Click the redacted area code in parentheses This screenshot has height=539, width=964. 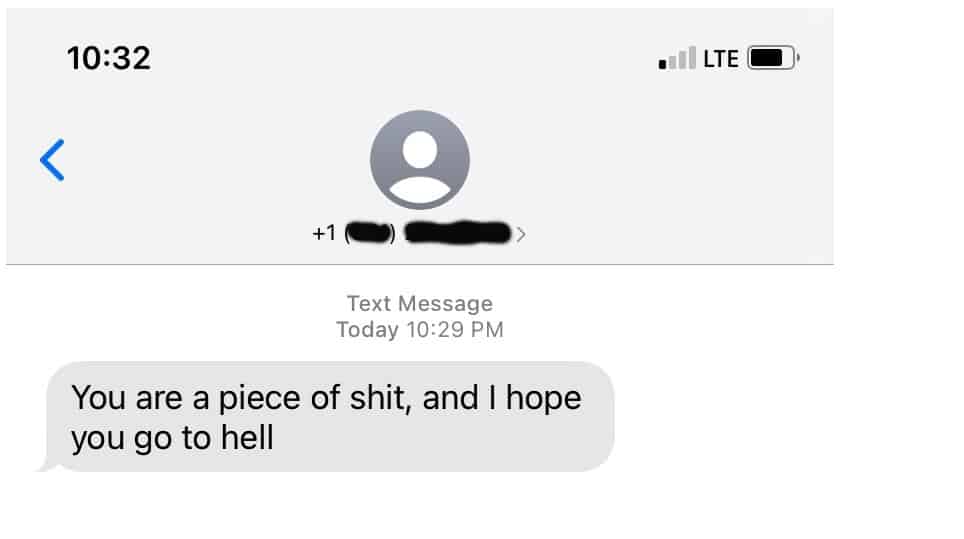pos(370,234)
